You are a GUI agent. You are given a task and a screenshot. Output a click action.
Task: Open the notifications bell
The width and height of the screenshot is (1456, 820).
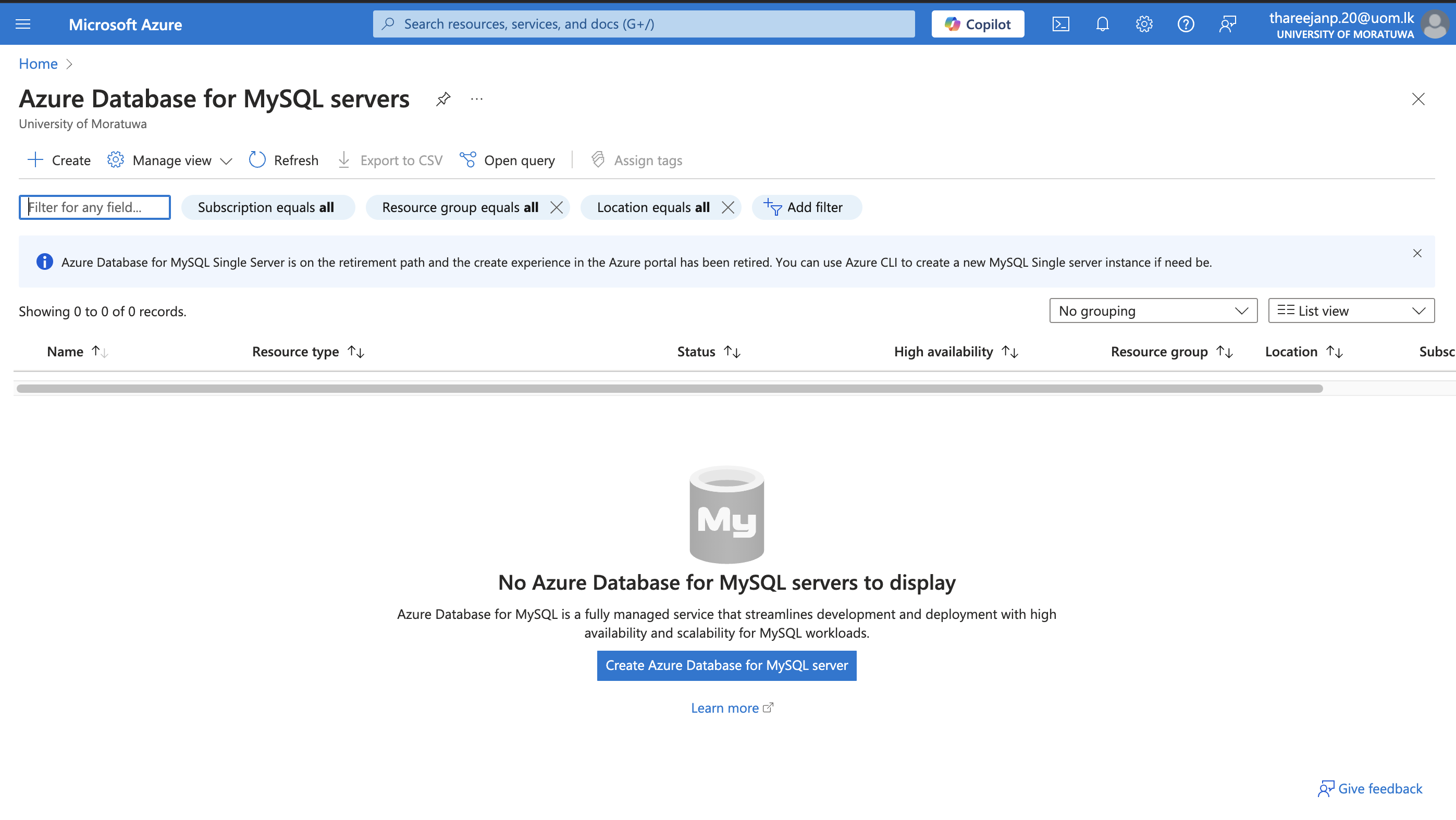point(1102,24)
